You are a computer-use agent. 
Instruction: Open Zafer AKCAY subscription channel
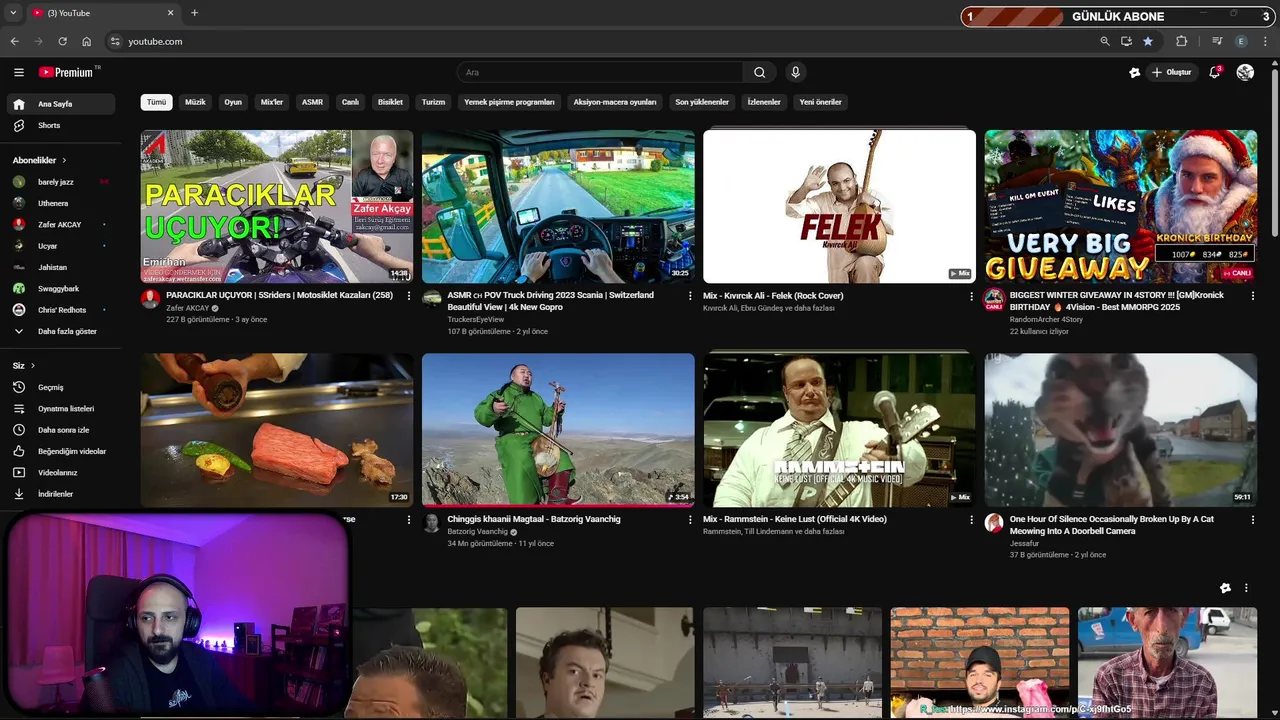(61, 225)
